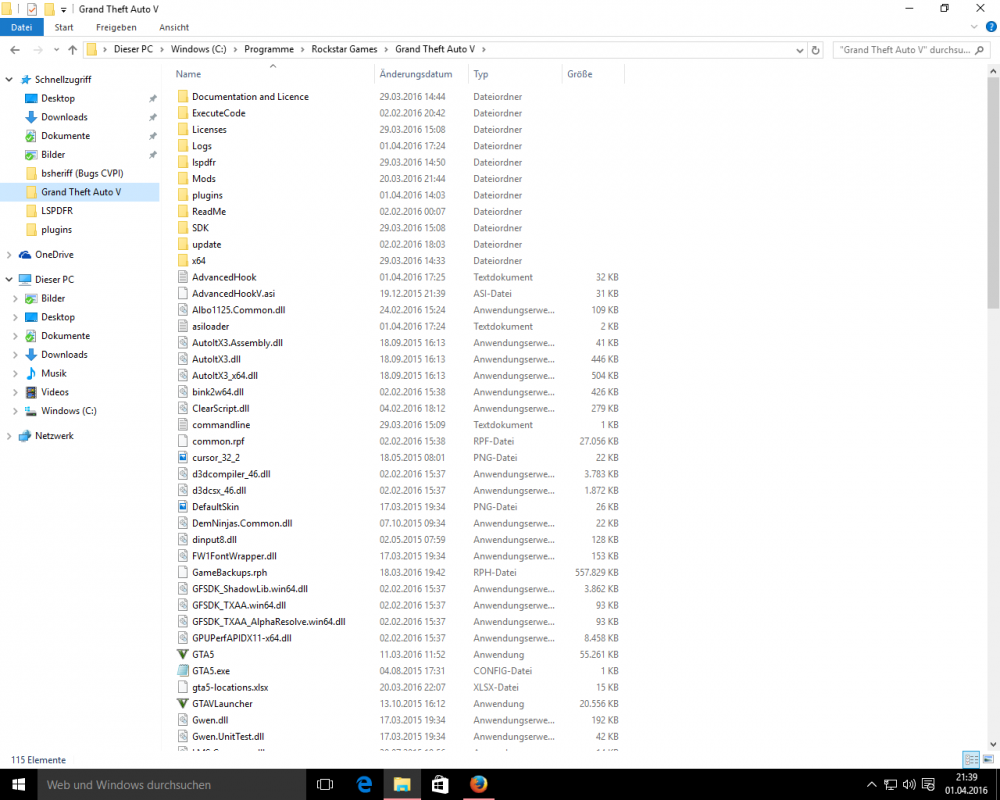Screen dimensions: 1000x800
Task: Go up one folder level arrow
Action: point(72,50)
